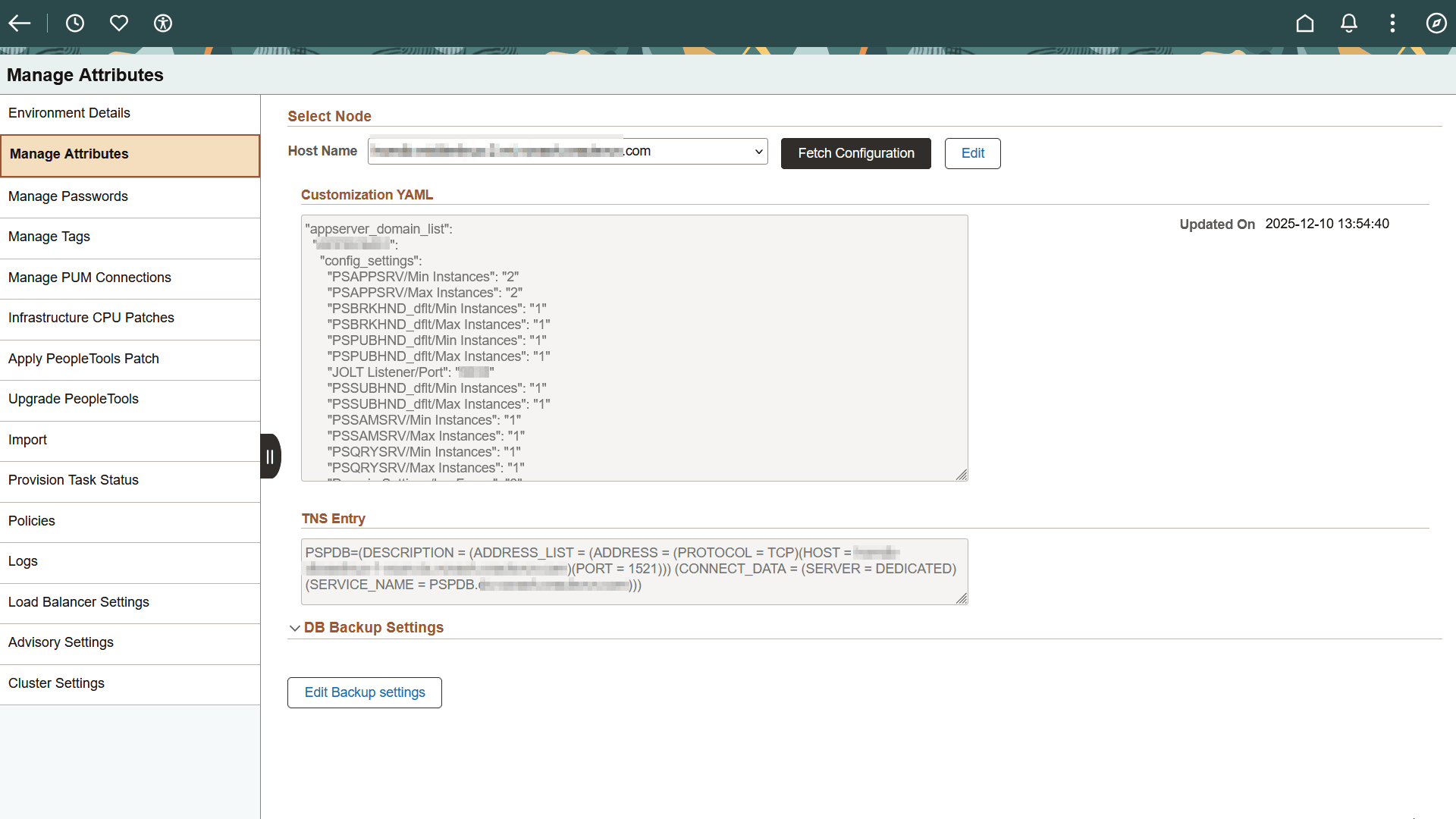Viewport: 1456px width, 819px height.
Task: Open the recent history clock icon
Action: pyautogui.click(x=75, y=23)
